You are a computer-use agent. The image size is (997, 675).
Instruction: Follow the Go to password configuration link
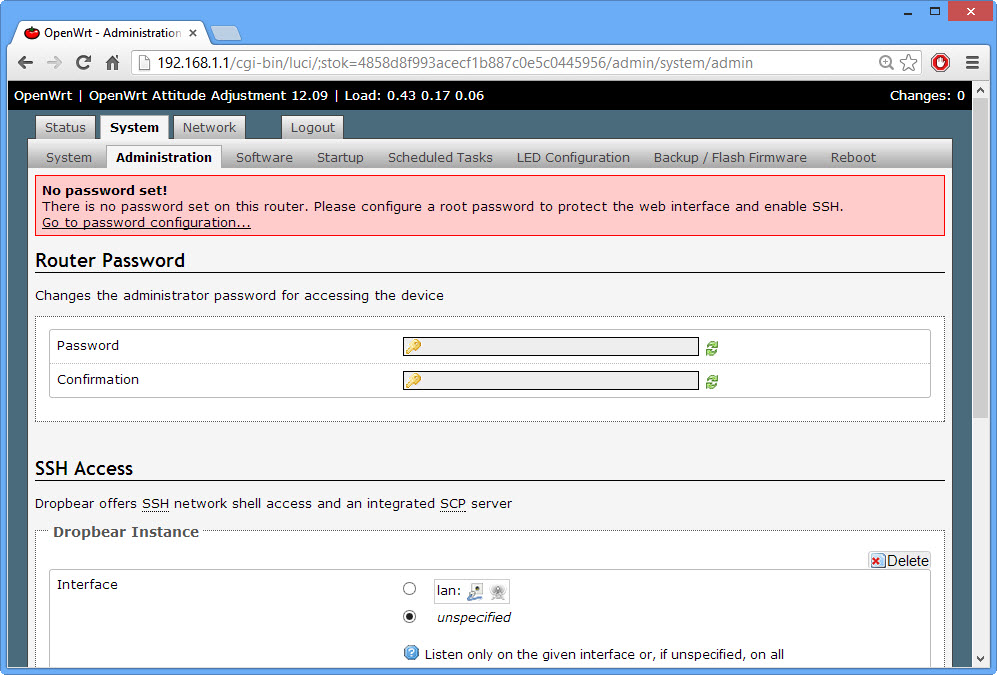click(146, 222)
